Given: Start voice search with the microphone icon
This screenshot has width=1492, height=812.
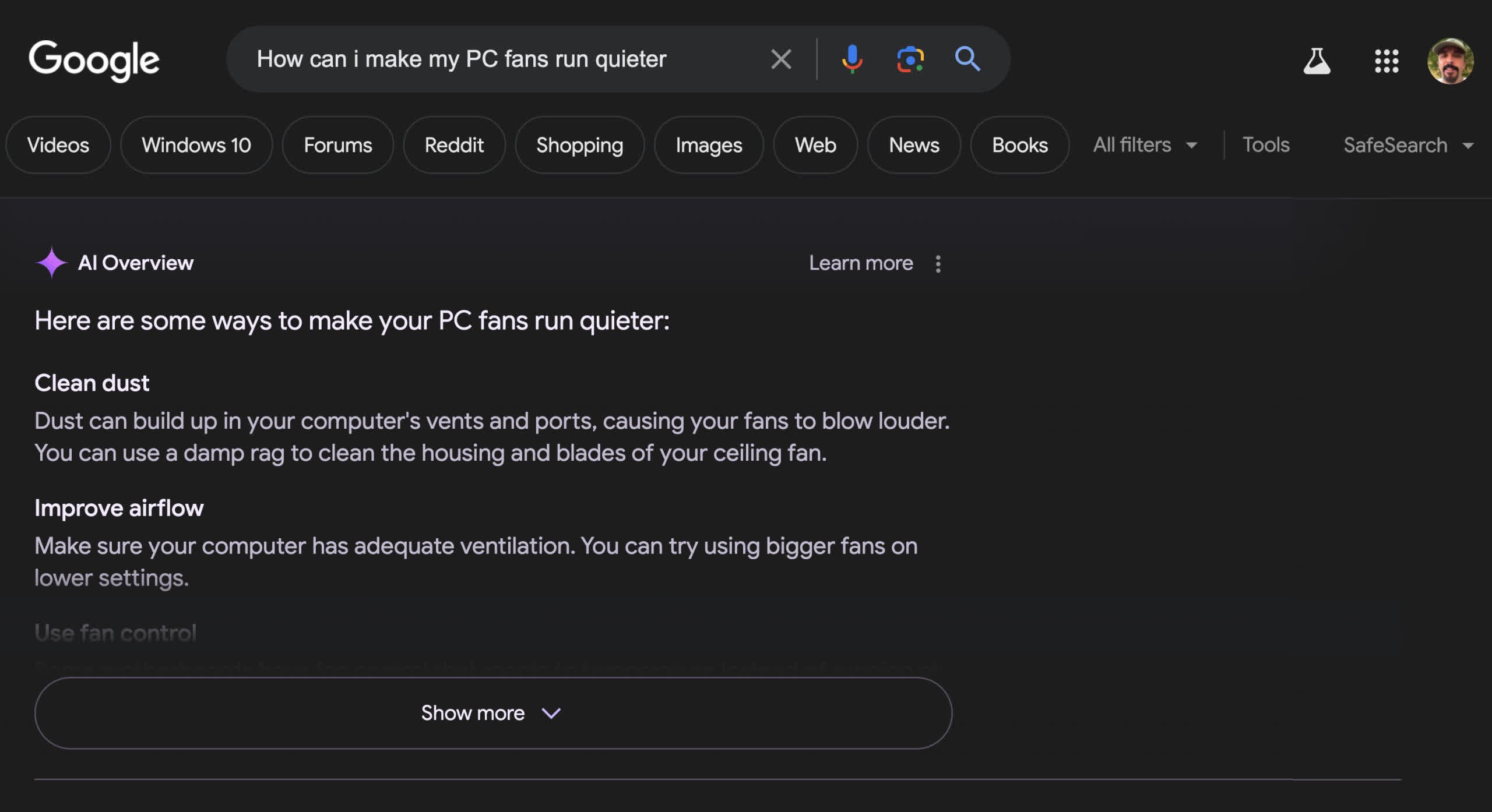Looking at the screenshot, I should [852, 59].
